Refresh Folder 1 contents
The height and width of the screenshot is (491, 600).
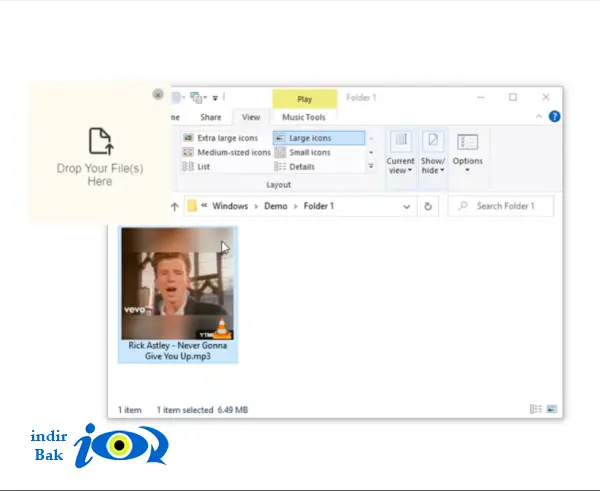point(428,207)
